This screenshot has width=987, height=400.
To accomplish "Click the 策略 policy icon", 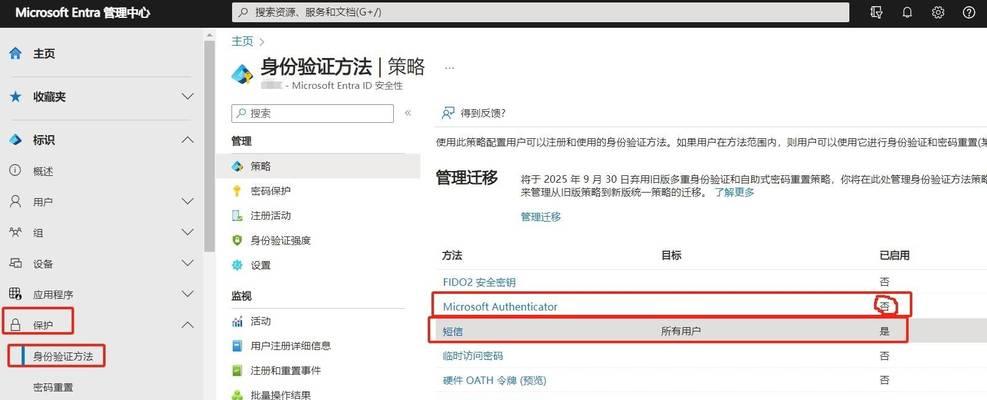I will click(237, 166).
